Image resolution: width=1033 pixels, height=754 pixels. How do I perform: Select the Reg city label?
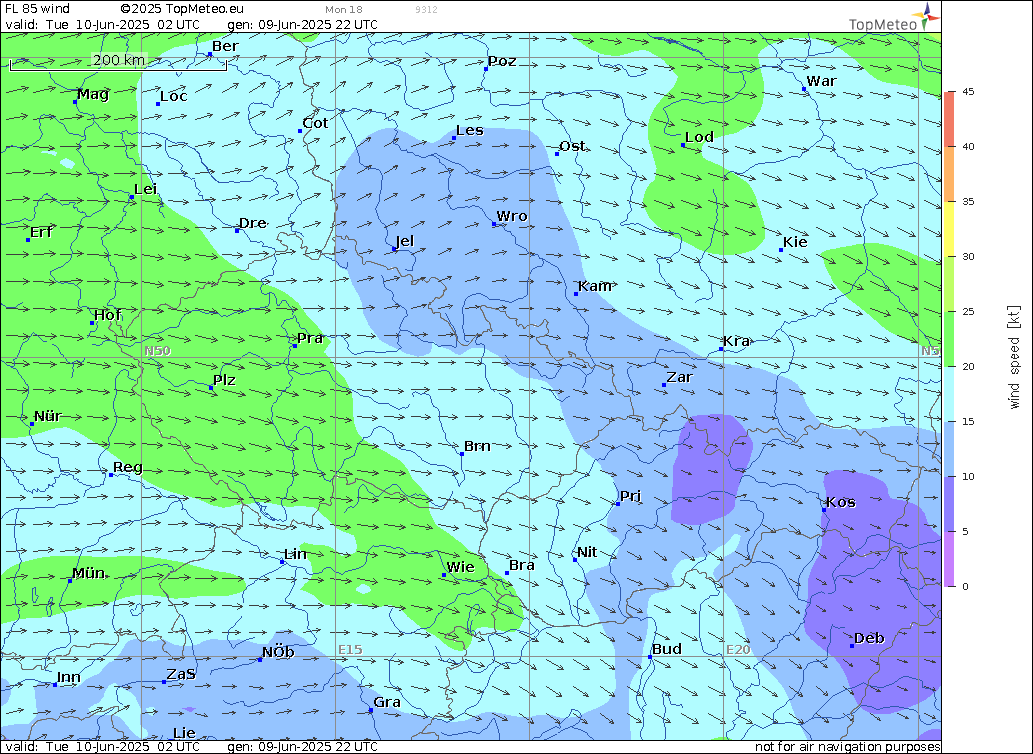click(128, 468)
